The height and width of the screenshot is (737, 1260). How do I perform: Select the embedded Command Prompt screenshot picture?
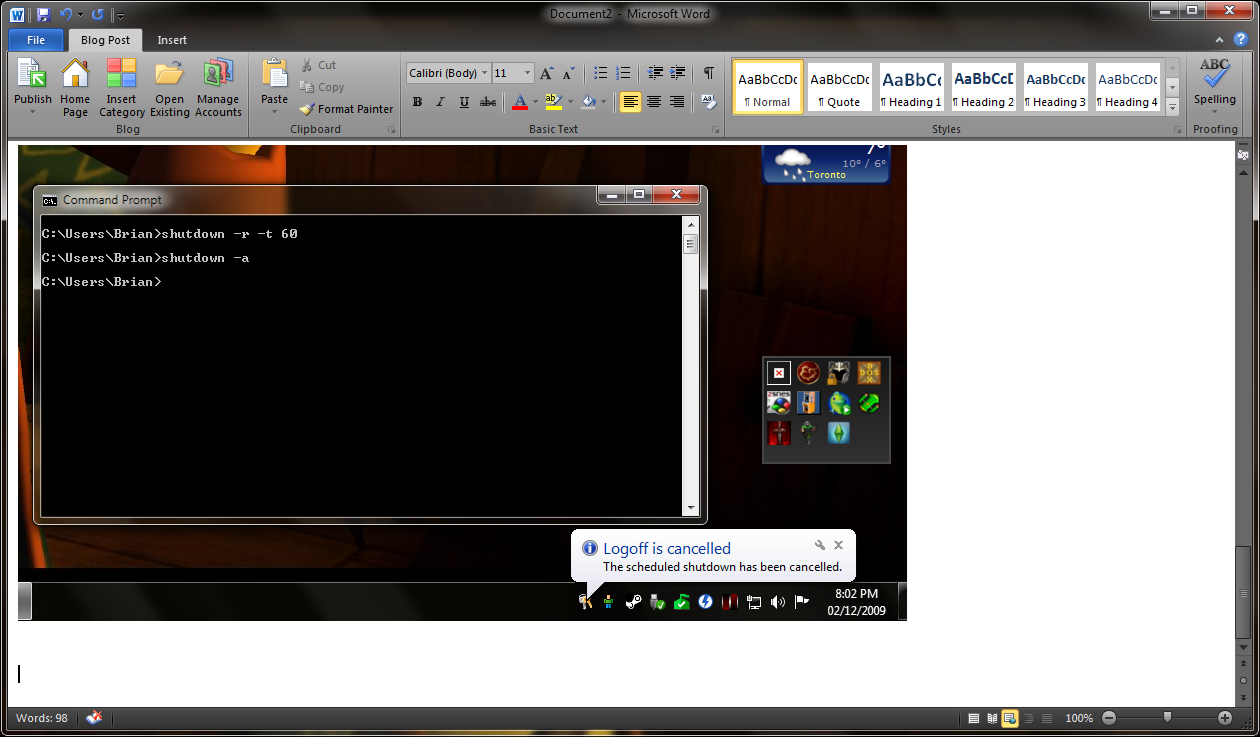click(462, 383)
